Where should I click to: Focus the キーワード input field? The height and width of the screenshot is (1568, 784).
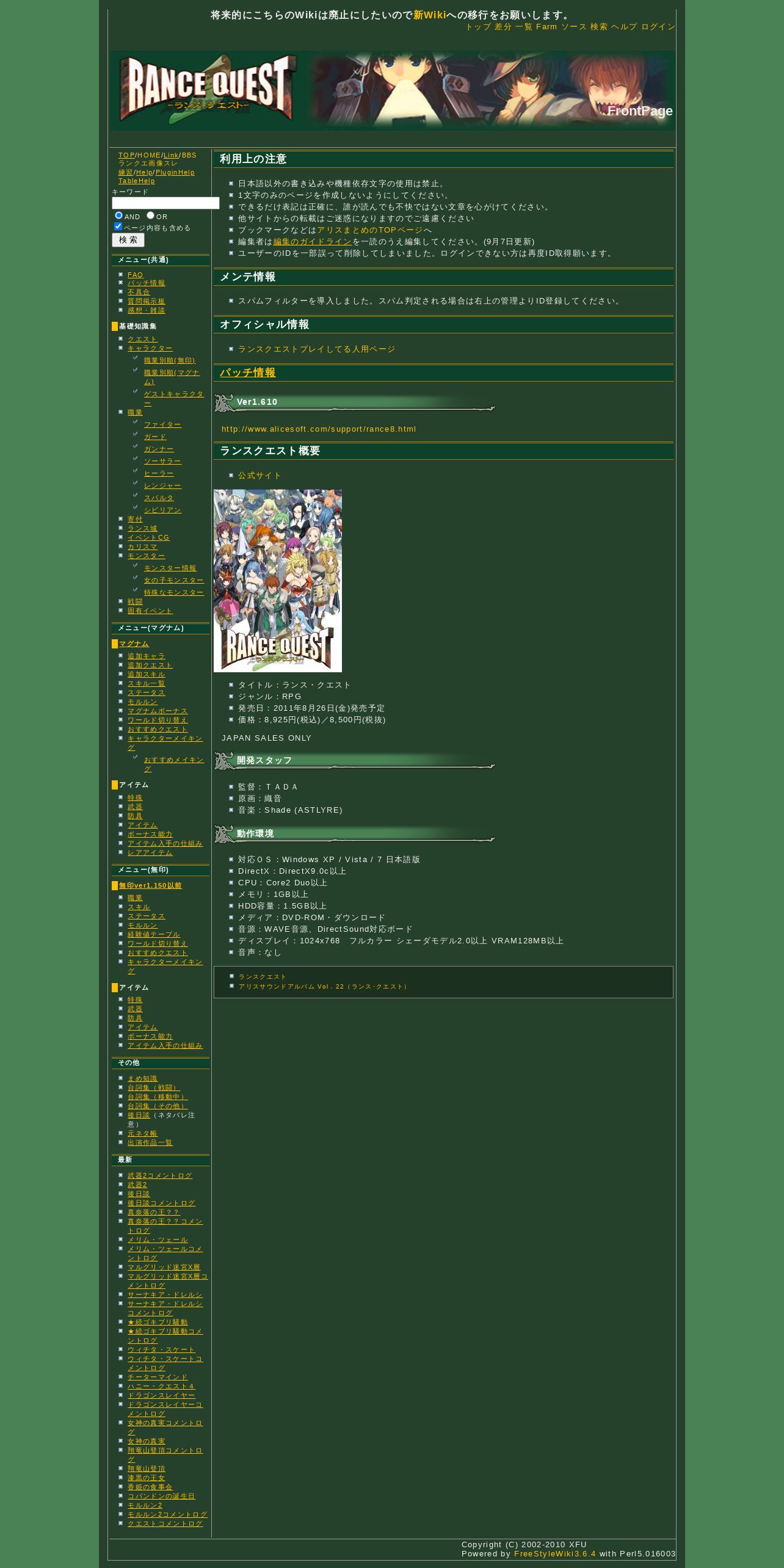pyautogui.click(x=165, y=203)
